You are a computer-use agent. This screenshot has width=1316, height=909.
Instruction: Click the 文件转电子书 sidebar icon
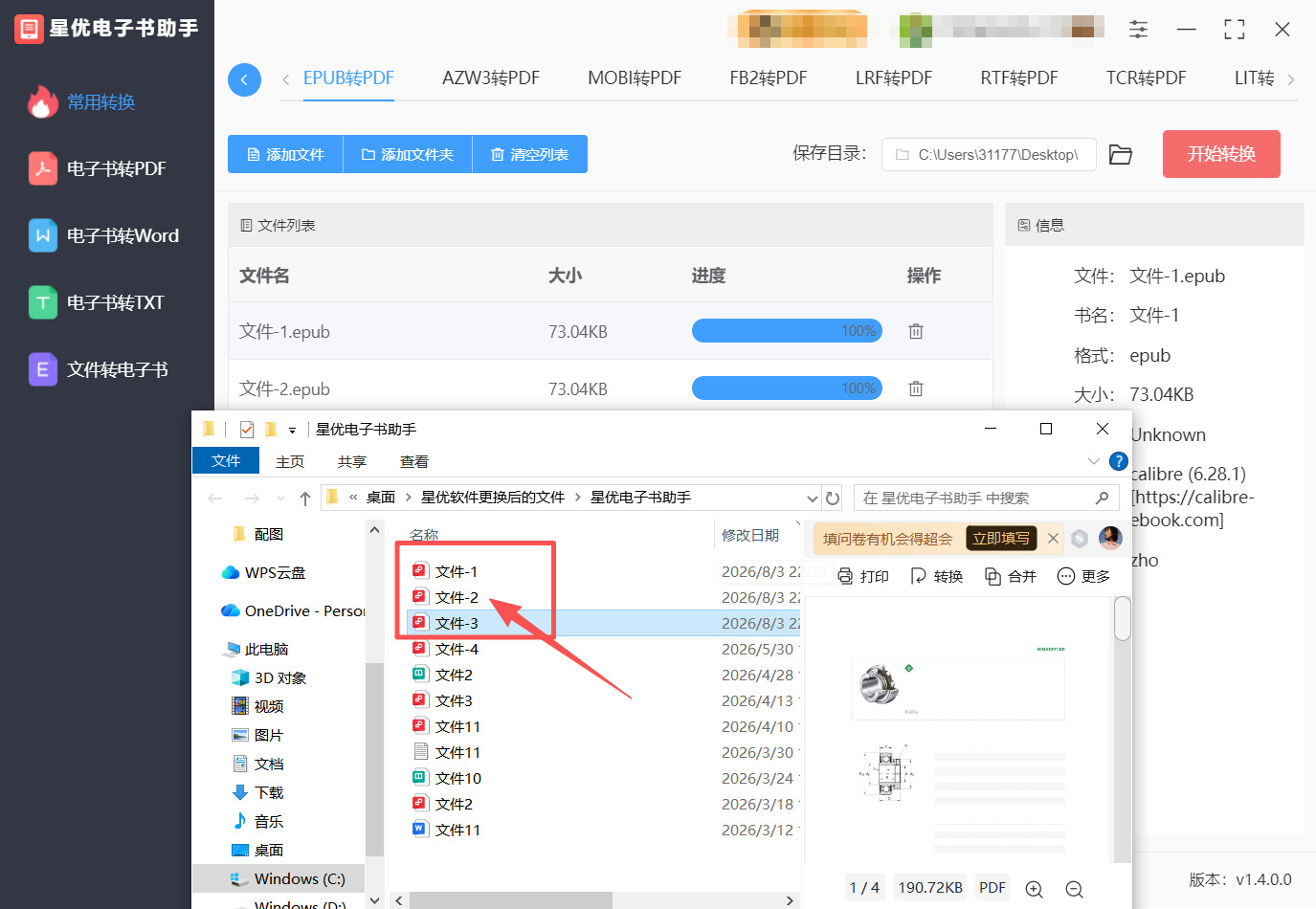(x=42, y=369)
